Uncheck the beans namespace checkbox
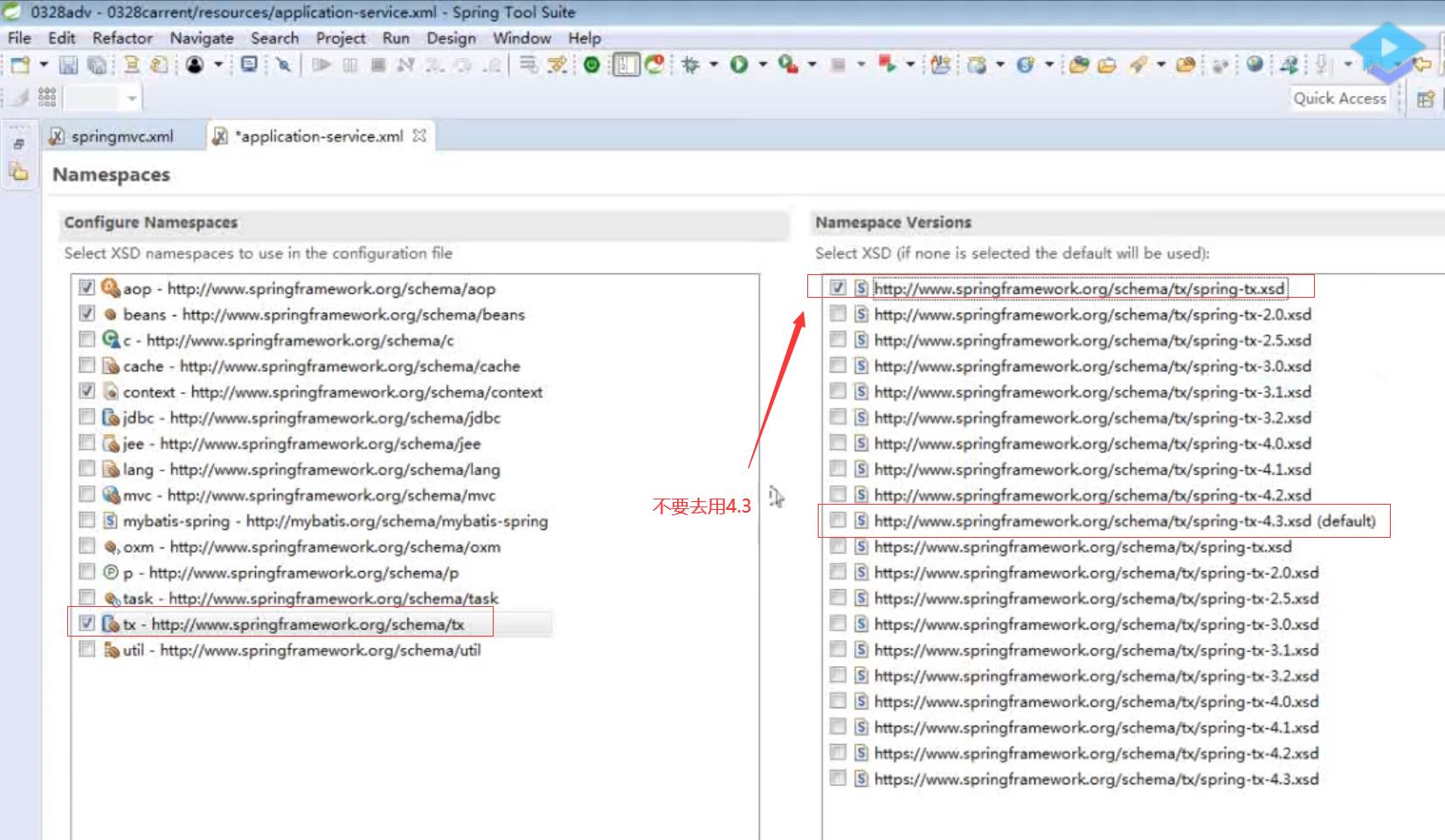The height and width of the screenshot is (840, 1445). (x=86, y=313)
